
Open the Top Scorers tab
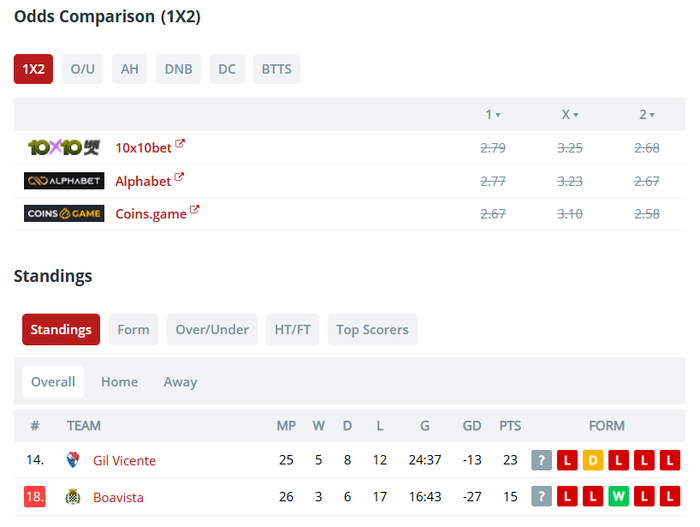(372, 330)
